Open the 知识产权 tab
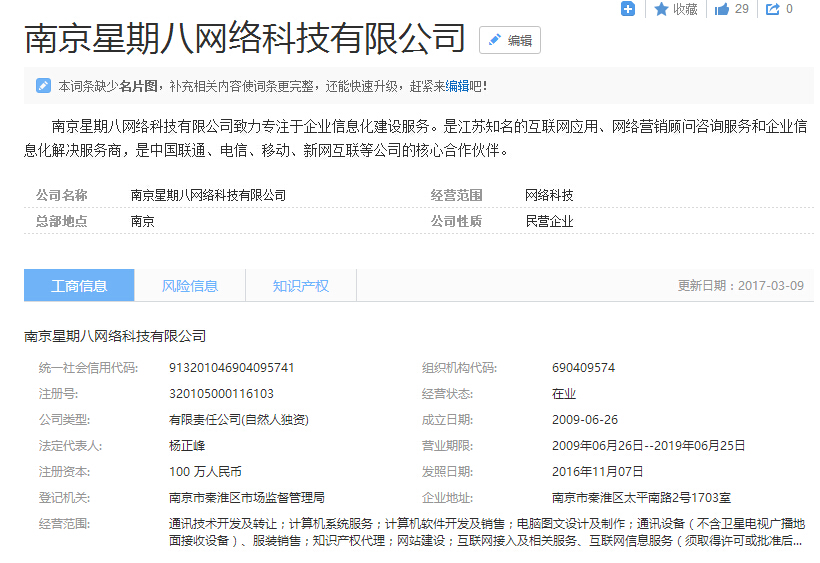Screen dimensions: 820x563 click(x=300, y=286)
